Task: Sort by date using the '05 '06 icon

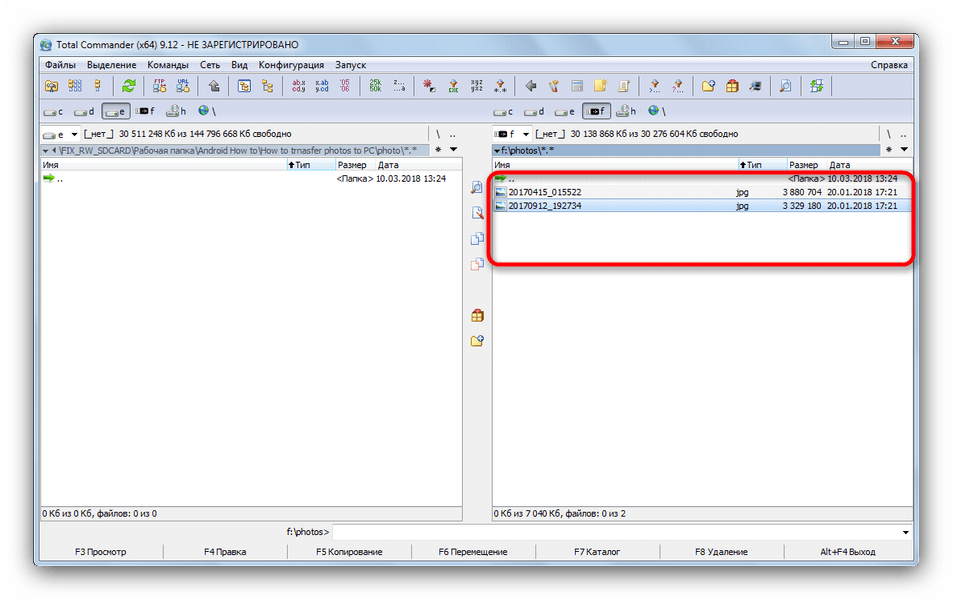Action: pos(345,86)
